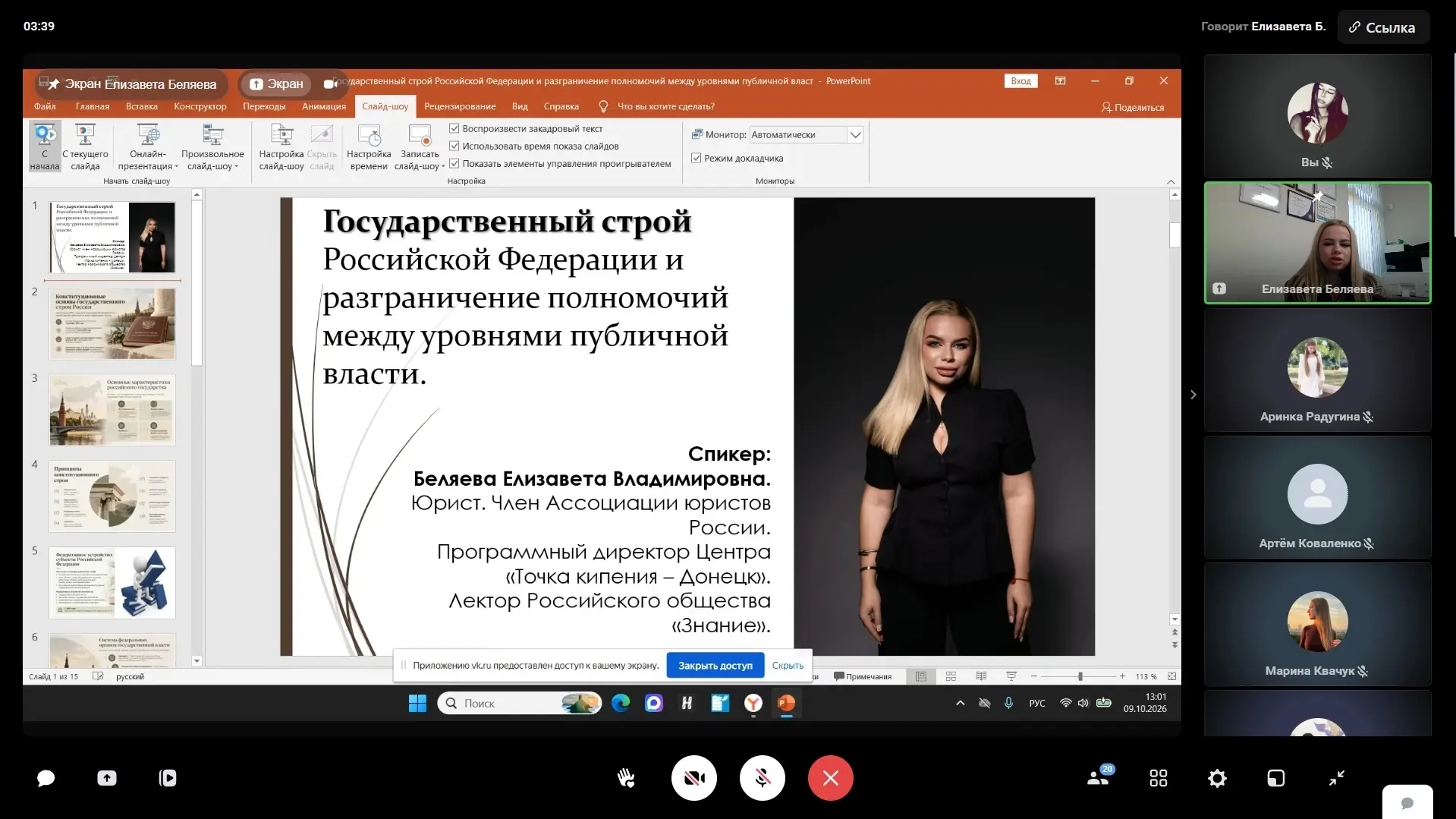The height and width of the screenshot is (819, 1456).
Task: Open the Rehearse Timings tool
Action: (x=369, y=146)
